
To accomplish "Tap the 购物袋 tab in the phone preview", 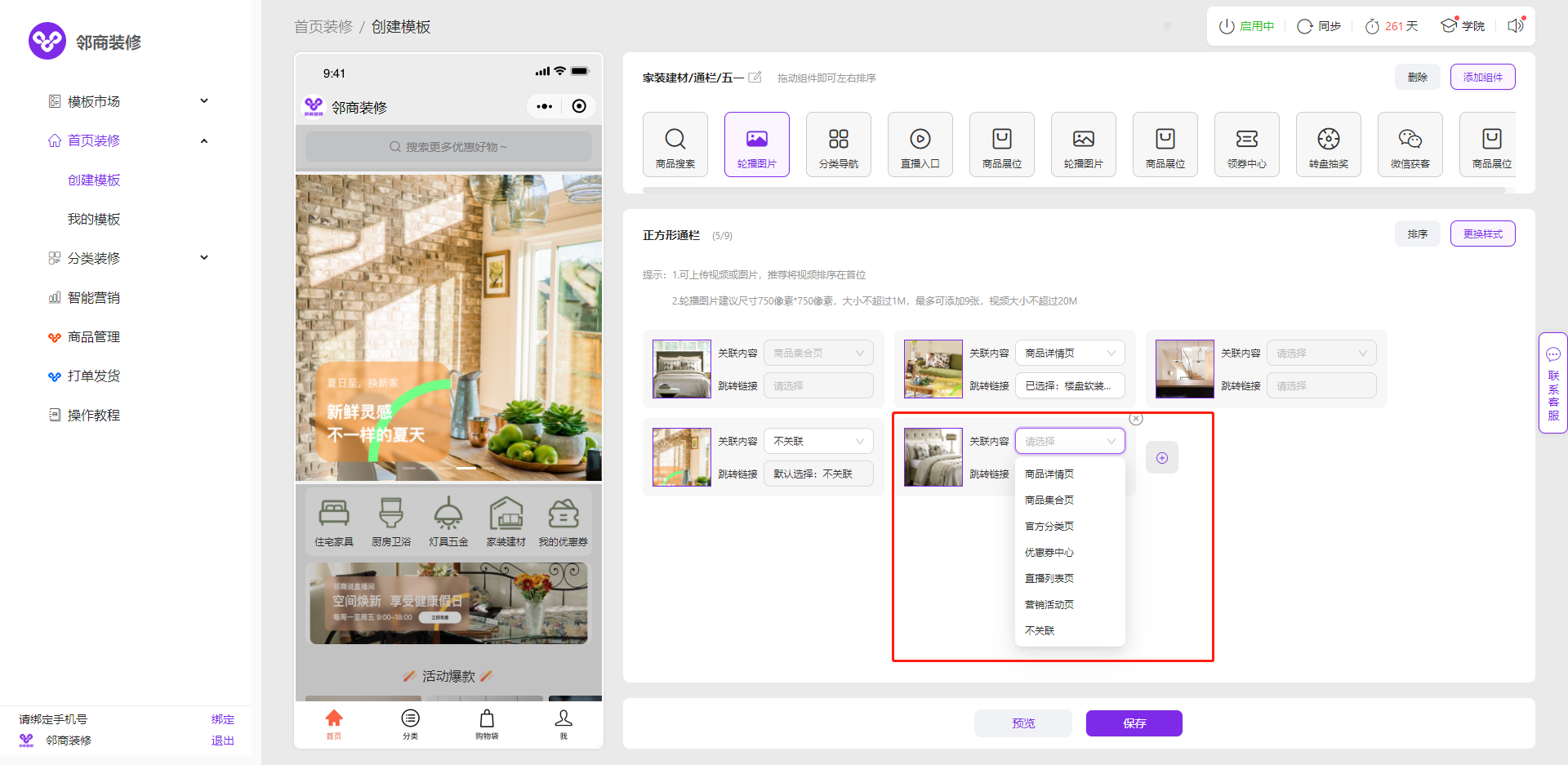I will pos(487,724).
